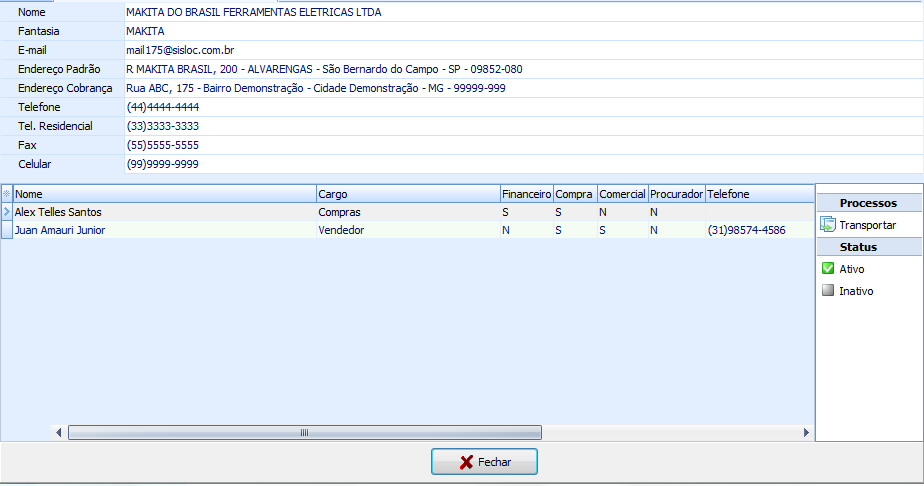Click scrollbar left arrow
Image resolution: width=924 pixels, height=486 pixels.
58,432
